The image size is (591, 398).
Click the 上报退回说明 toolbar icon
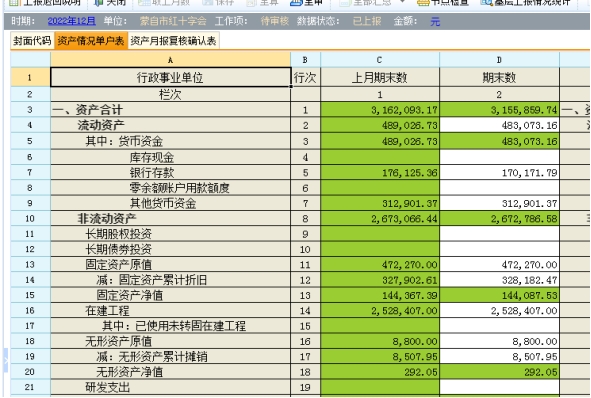click(x=14, y=2)
